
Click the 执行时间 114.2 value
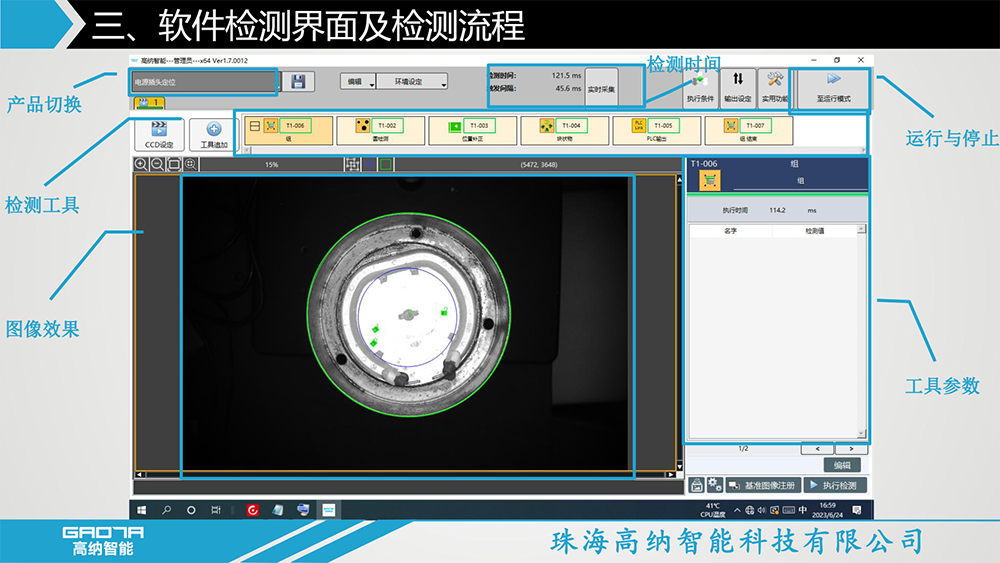click(777, 210)
